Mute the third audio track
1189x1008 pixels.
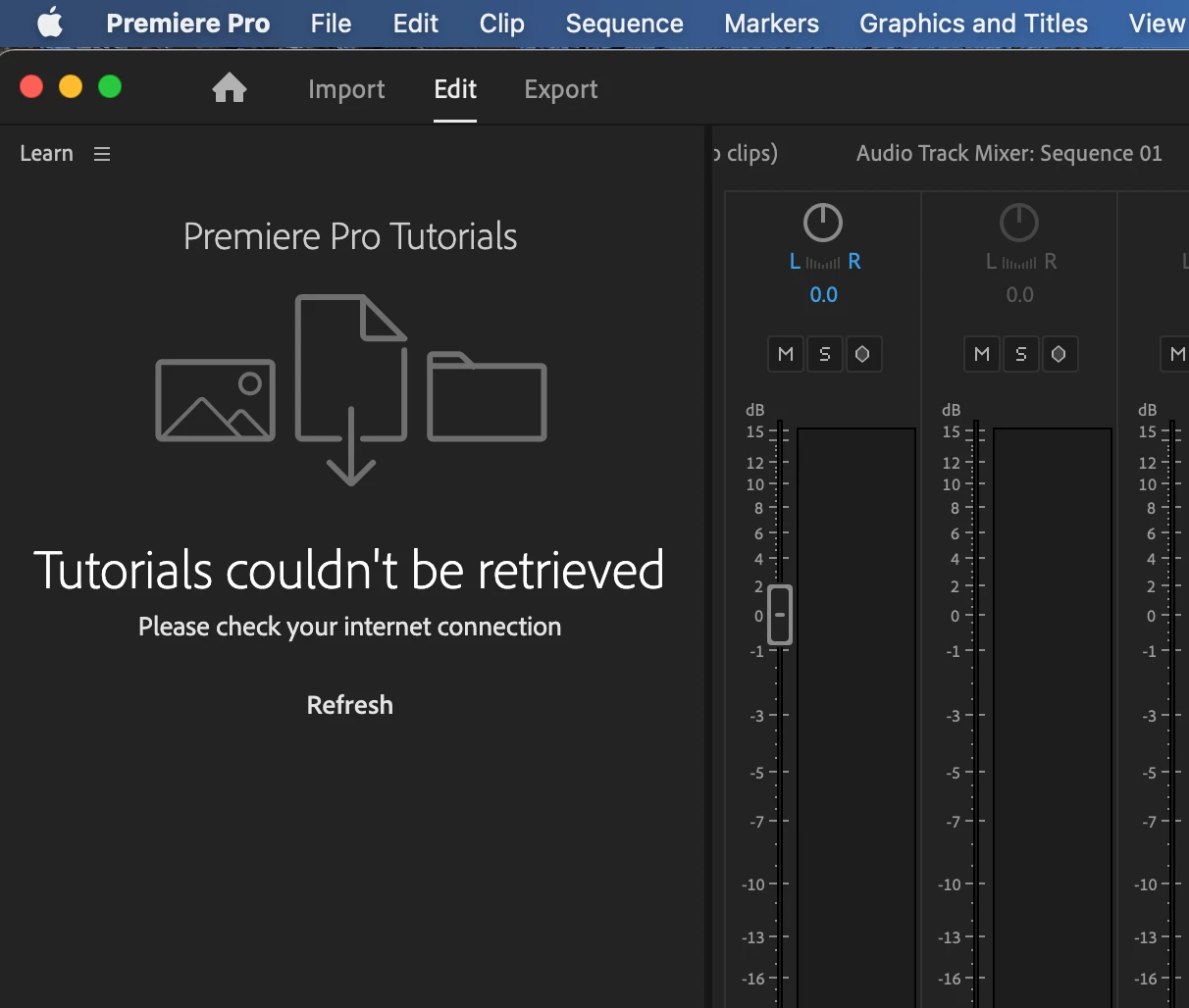coord(1175,354)
